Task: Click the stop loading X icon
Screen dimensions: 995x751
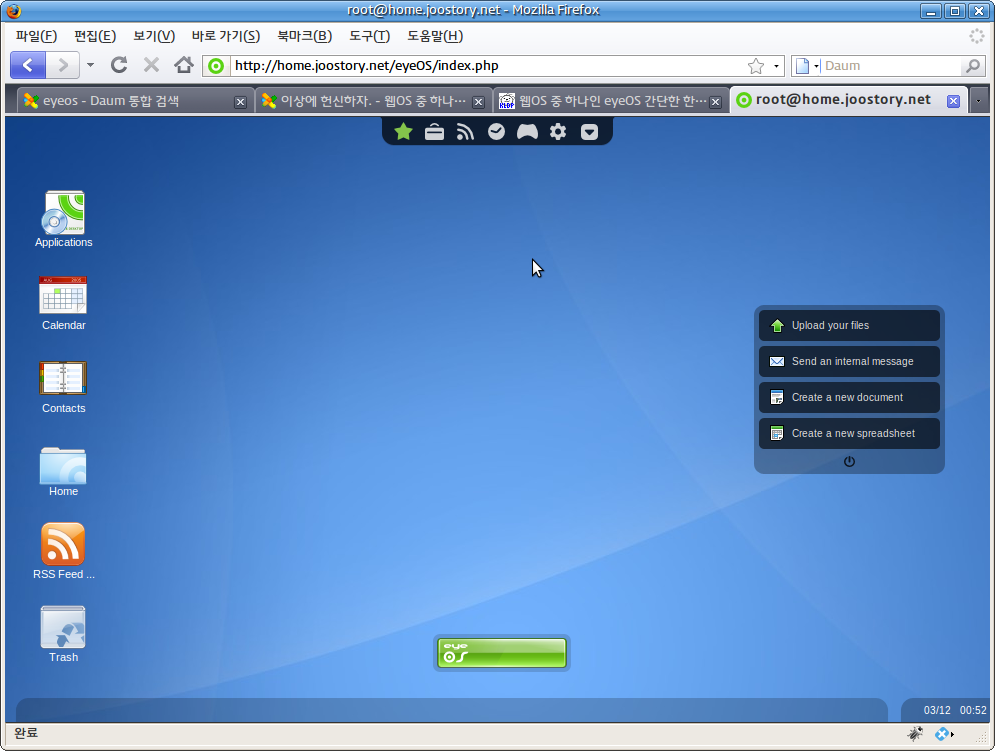Action: pos(151,65)
